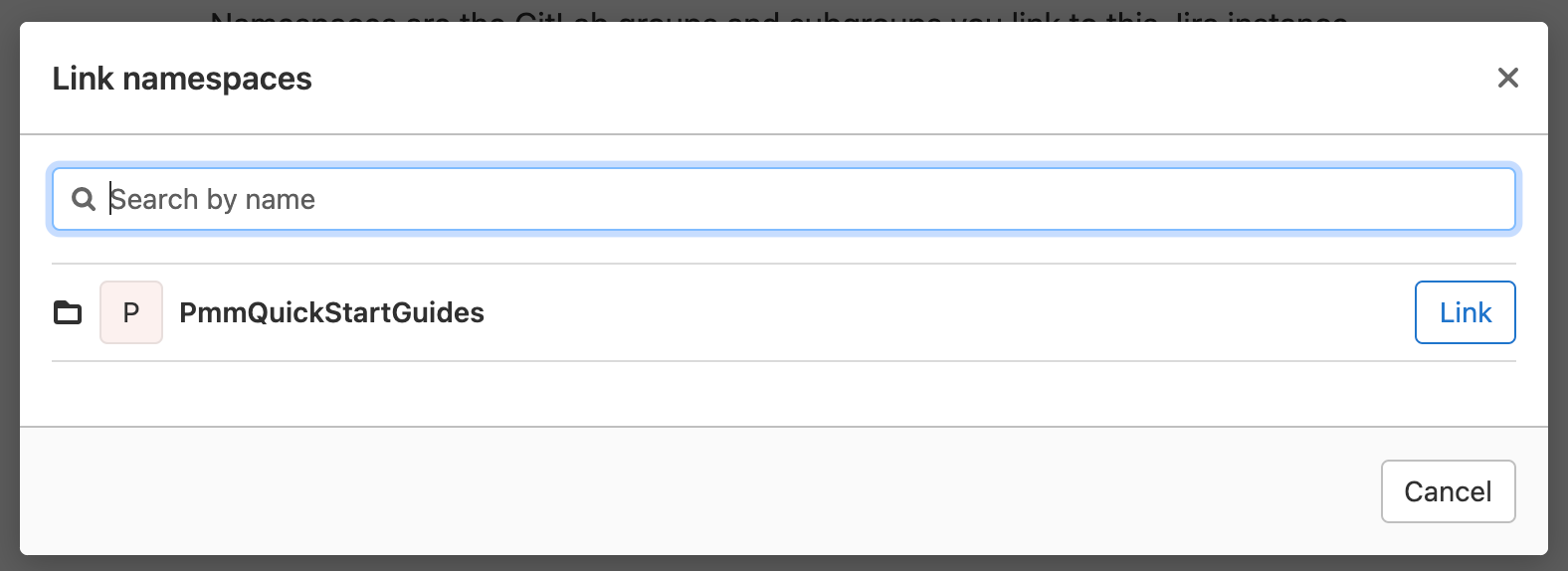Click the dark overlay left of the dialog
The height and width of the screenshot is (571, 1568).
pos(9,298)
